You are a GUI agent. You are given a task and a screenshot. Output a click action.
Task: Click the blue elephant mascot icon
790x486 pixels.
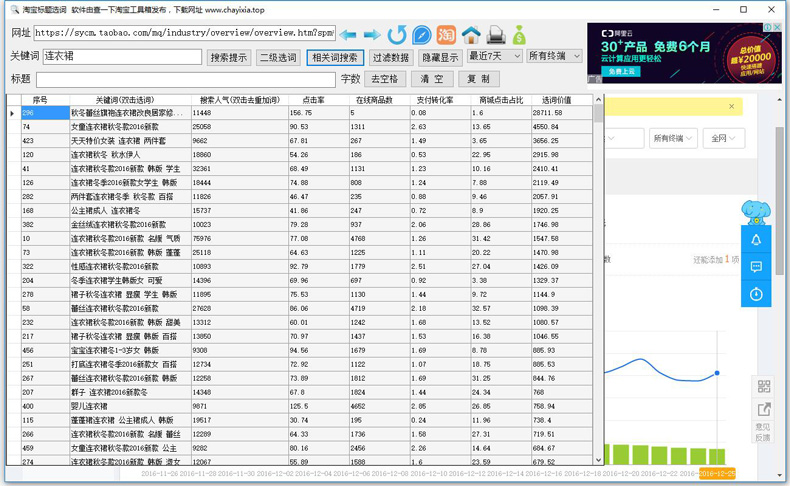pyautogui.click(x=756, y=212)
